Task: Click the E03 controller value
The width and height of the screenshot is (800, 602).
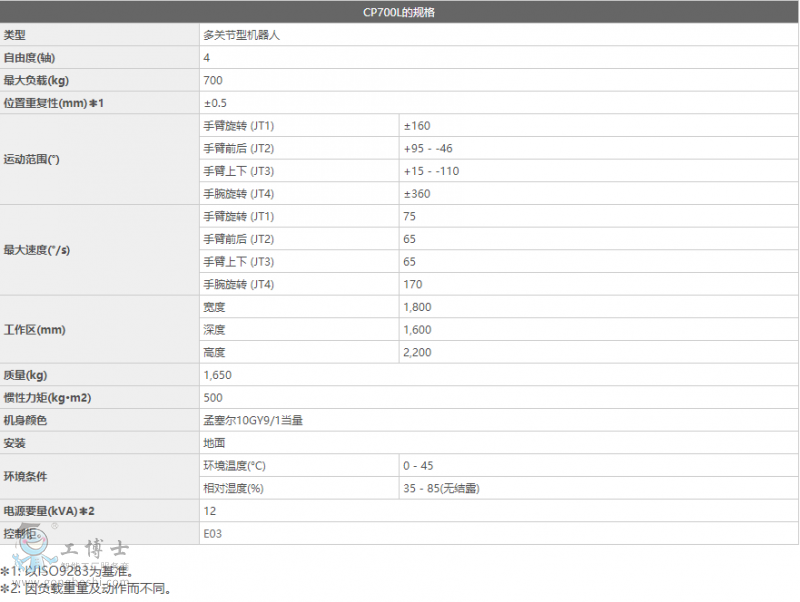Action: coord(212,534)
